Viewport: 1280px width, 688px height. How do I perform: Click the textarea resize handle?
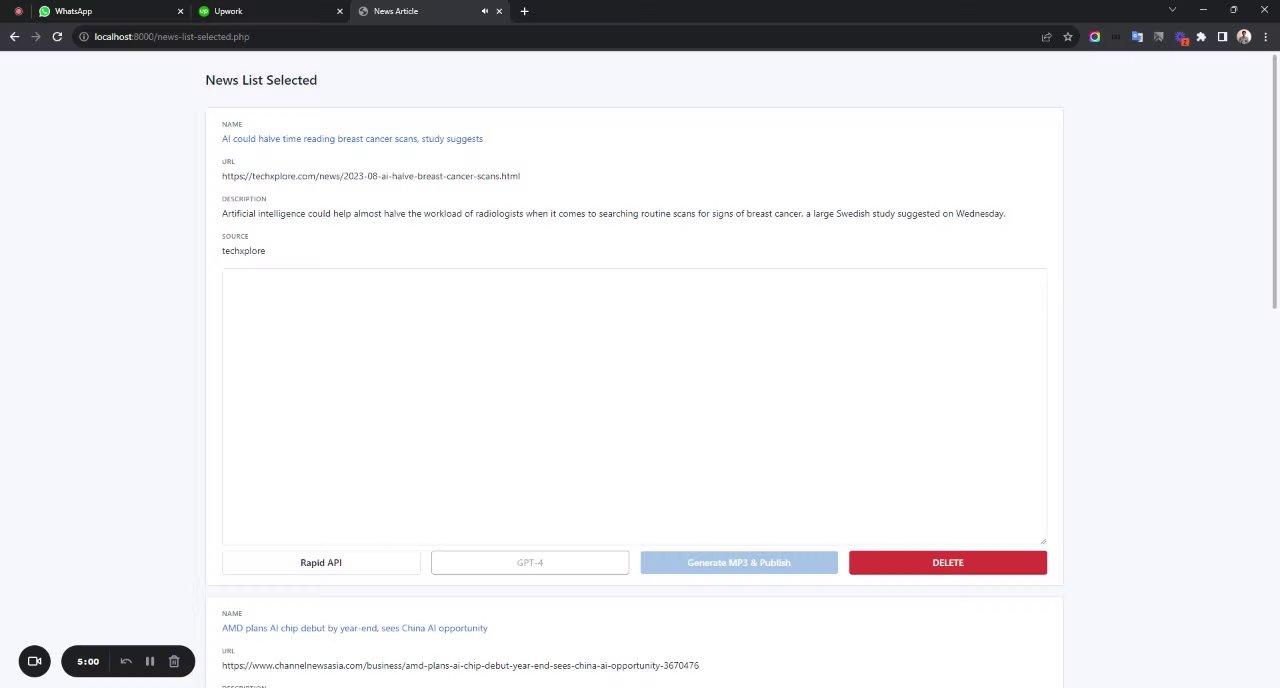[x=1043, y=541]
